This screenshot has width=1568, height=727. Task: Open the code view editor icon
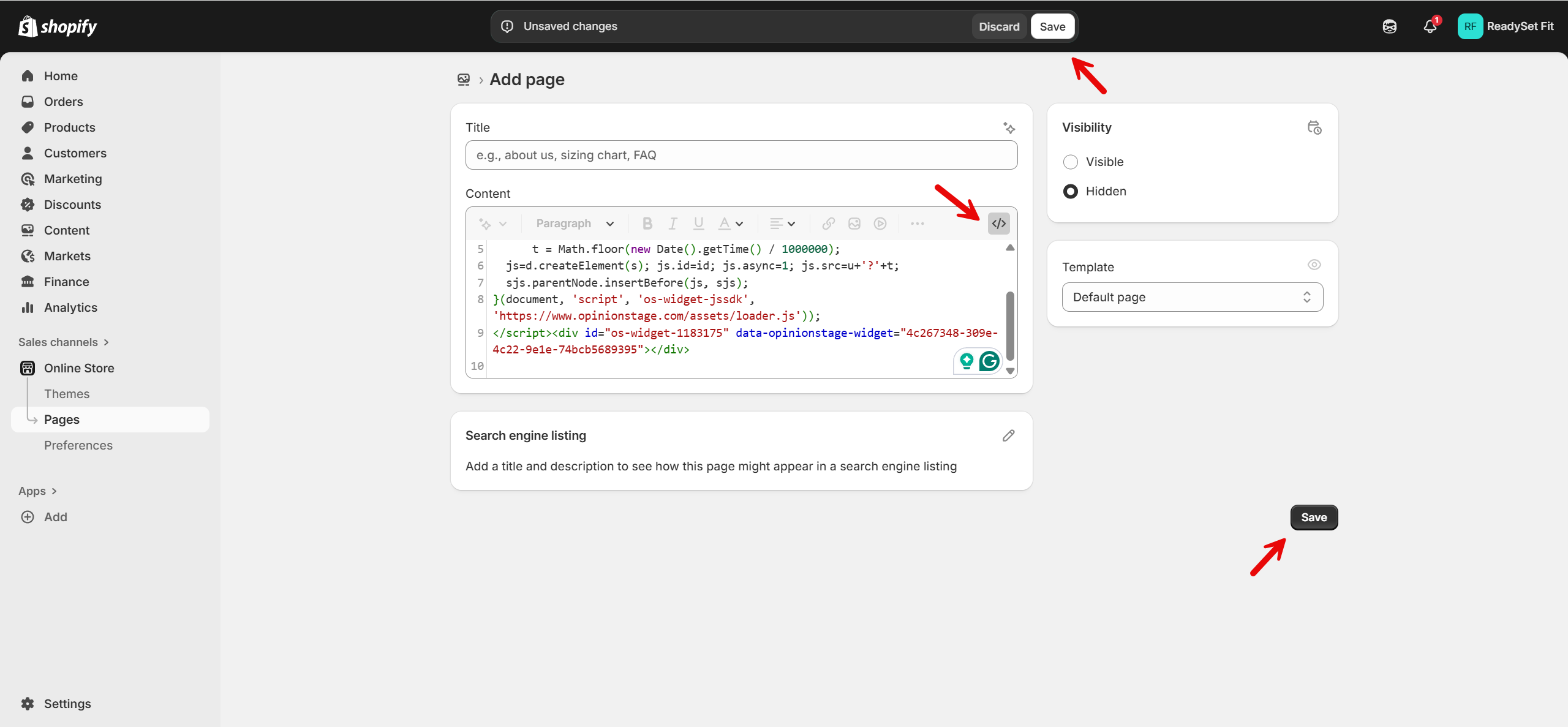998,223
